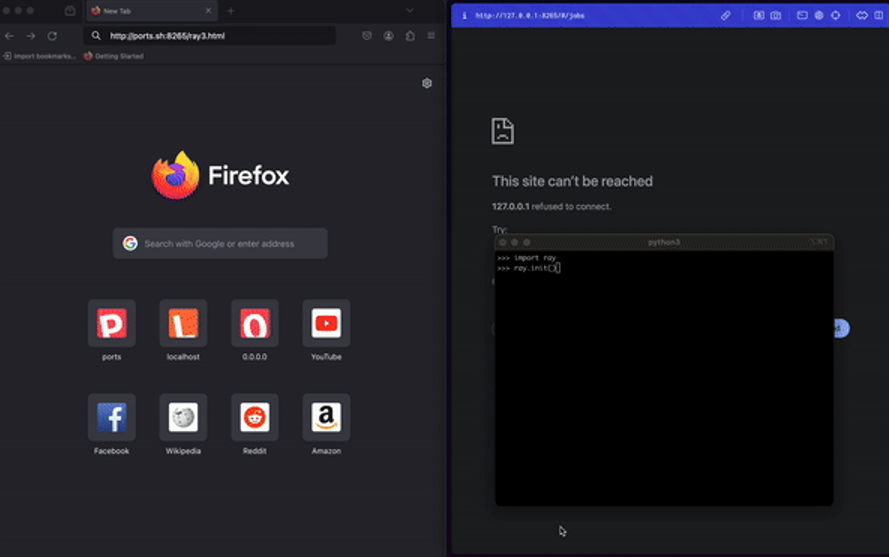Expand the list-all-tabs chevron in Firefox

409,11
